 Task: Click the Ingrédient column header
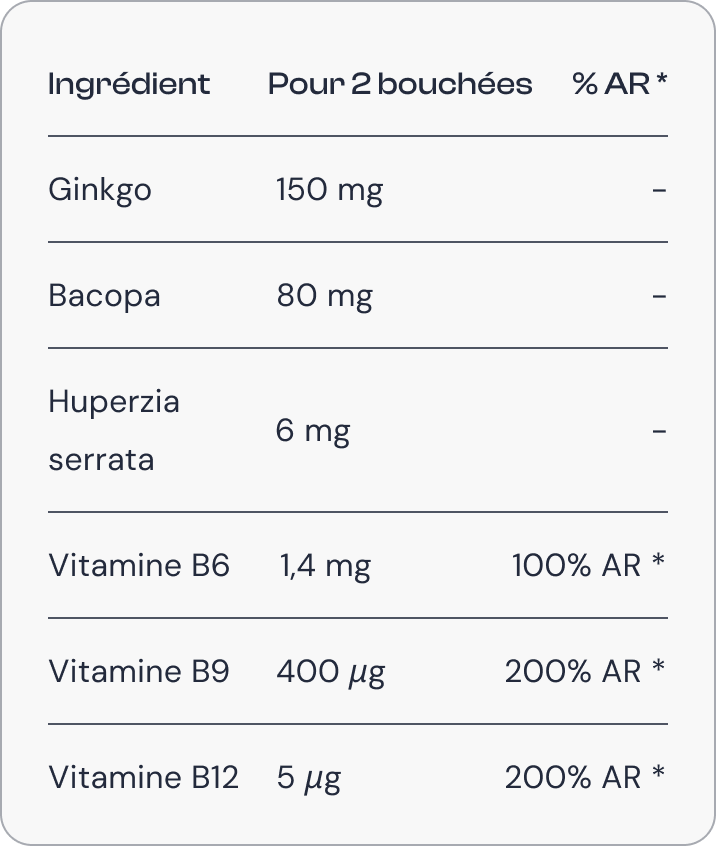[129, 84]
